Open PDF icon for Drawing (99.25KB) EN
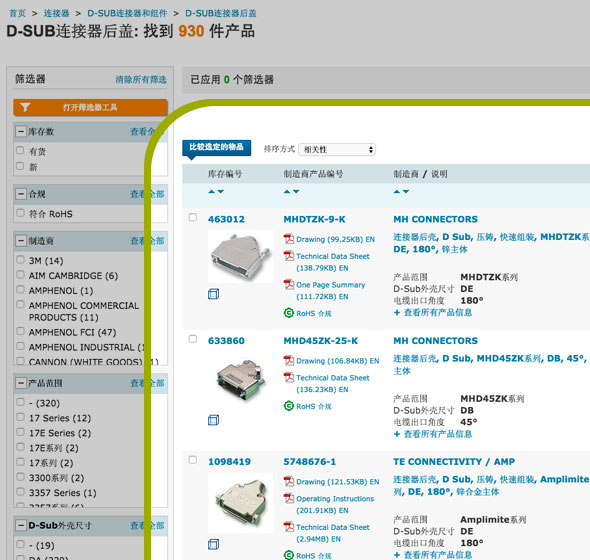Viewport: 590px width, 560px height. tap(289, 239)
